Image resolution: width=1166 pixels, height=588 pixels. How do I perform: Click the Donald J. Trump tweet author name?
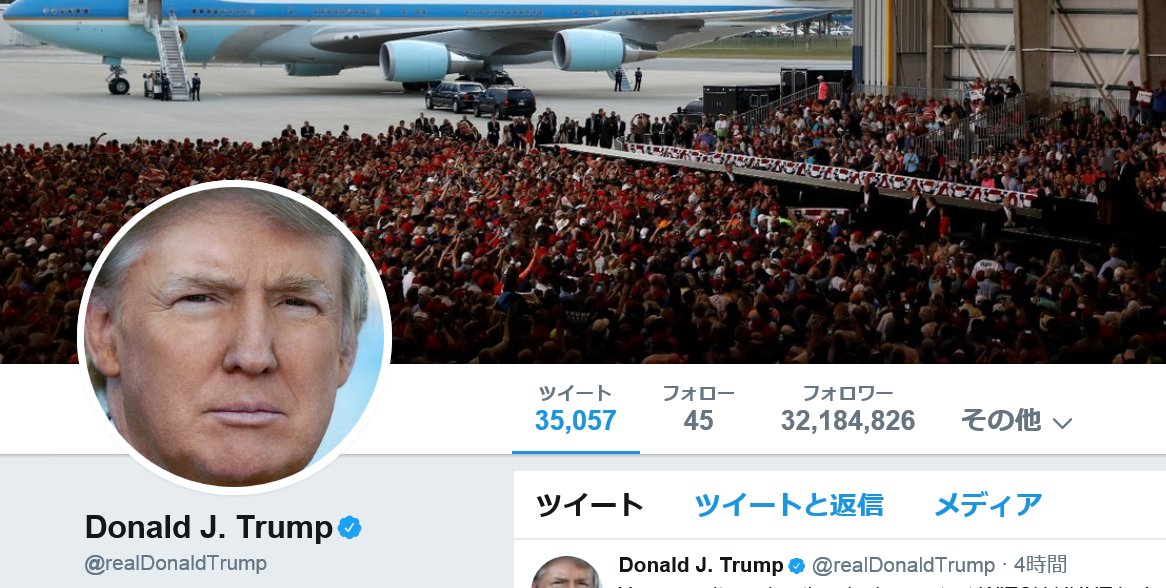700,565
